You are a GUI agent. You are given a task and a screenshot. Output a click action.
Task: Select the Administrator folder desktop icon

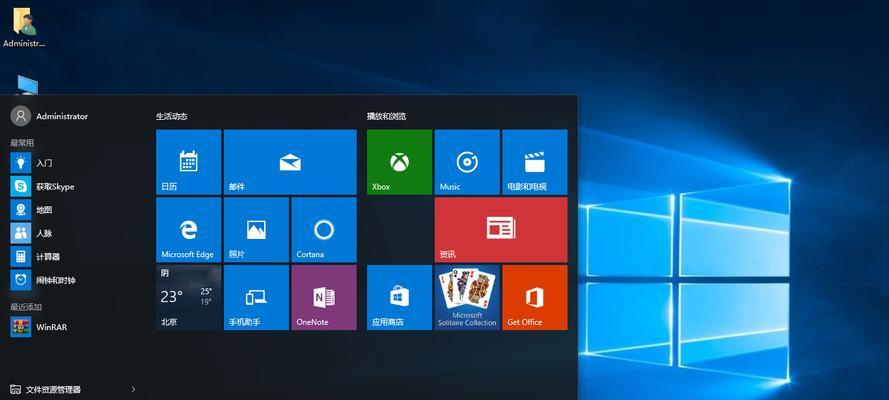[23, 27]
